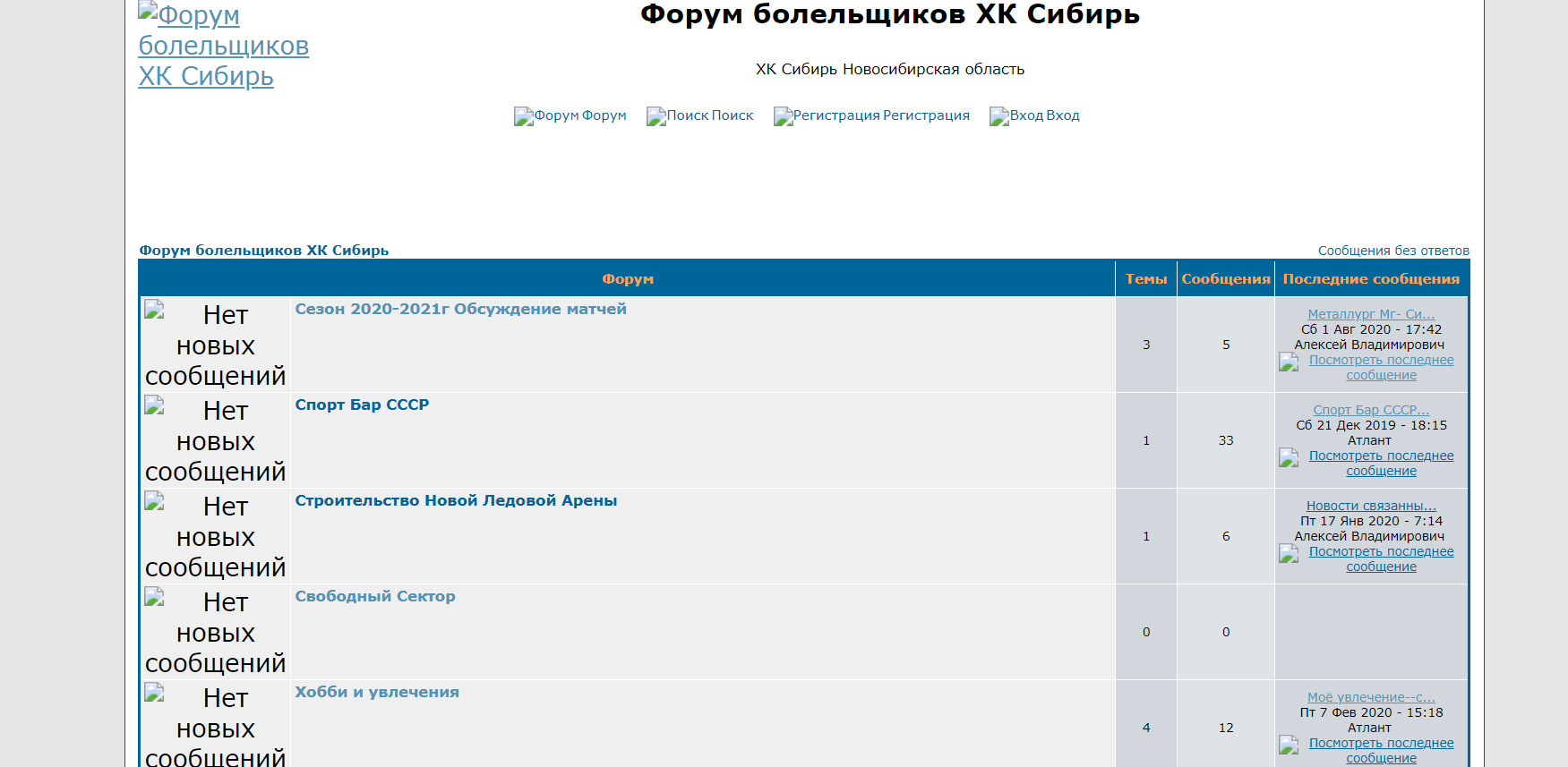Open the Регистрация menu item
The height and width of the screenshot is (767, 1568).
(926, 115)
